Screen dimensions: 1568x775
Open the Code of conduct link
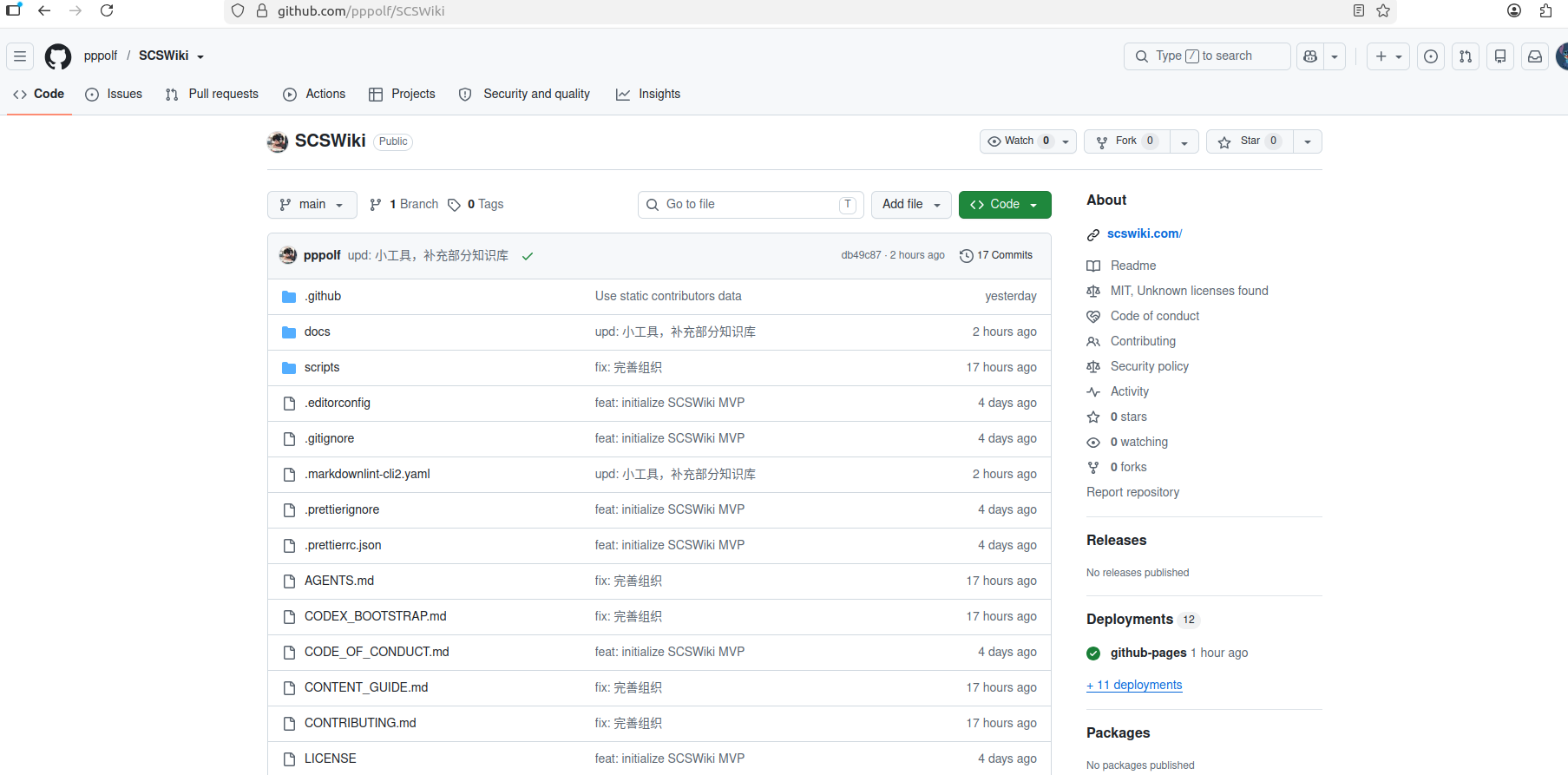click(x=1155, y=316)
